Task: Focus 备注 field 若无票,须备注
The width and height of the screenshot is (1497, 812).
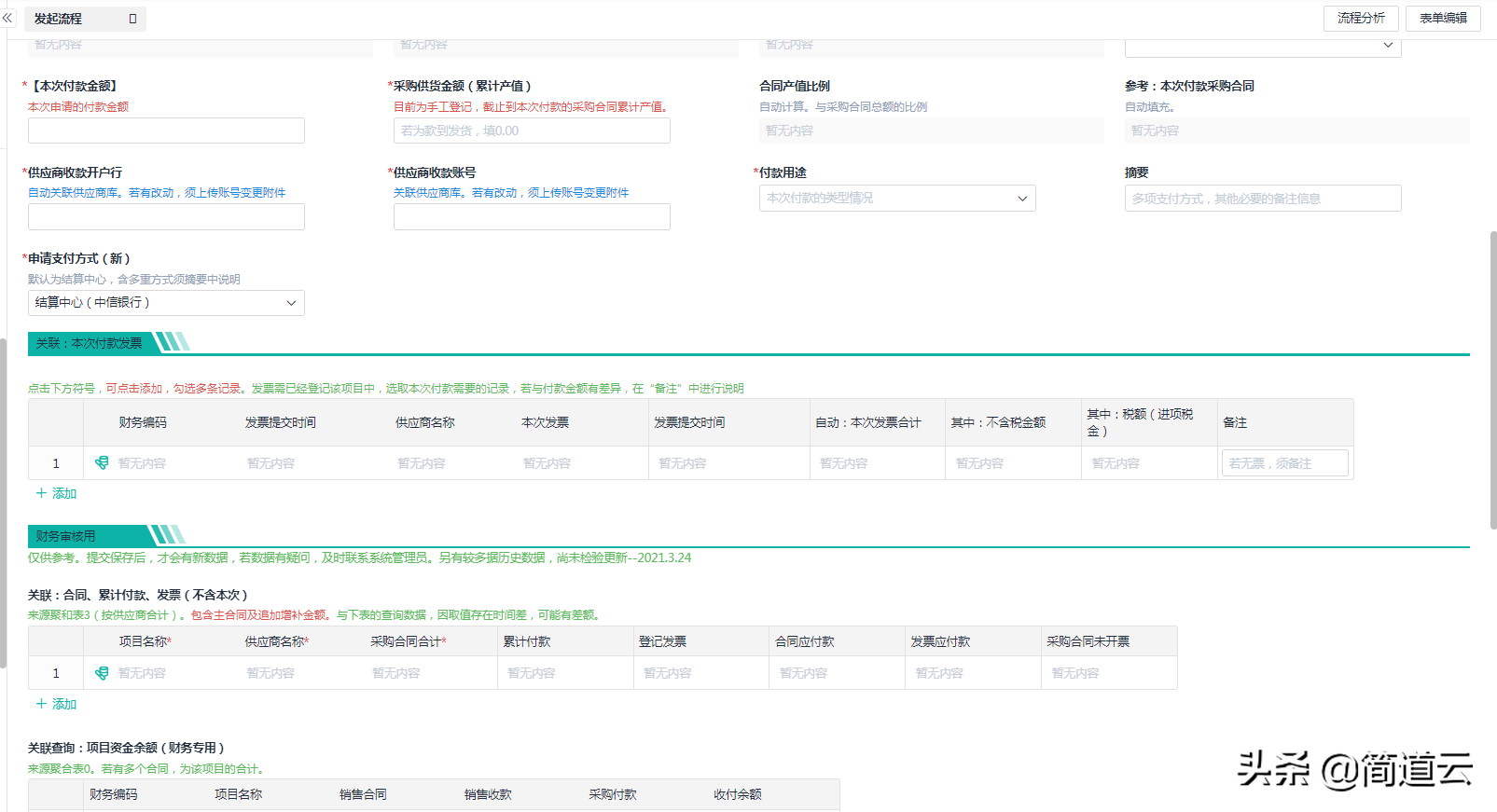Action: [1284, 462]
